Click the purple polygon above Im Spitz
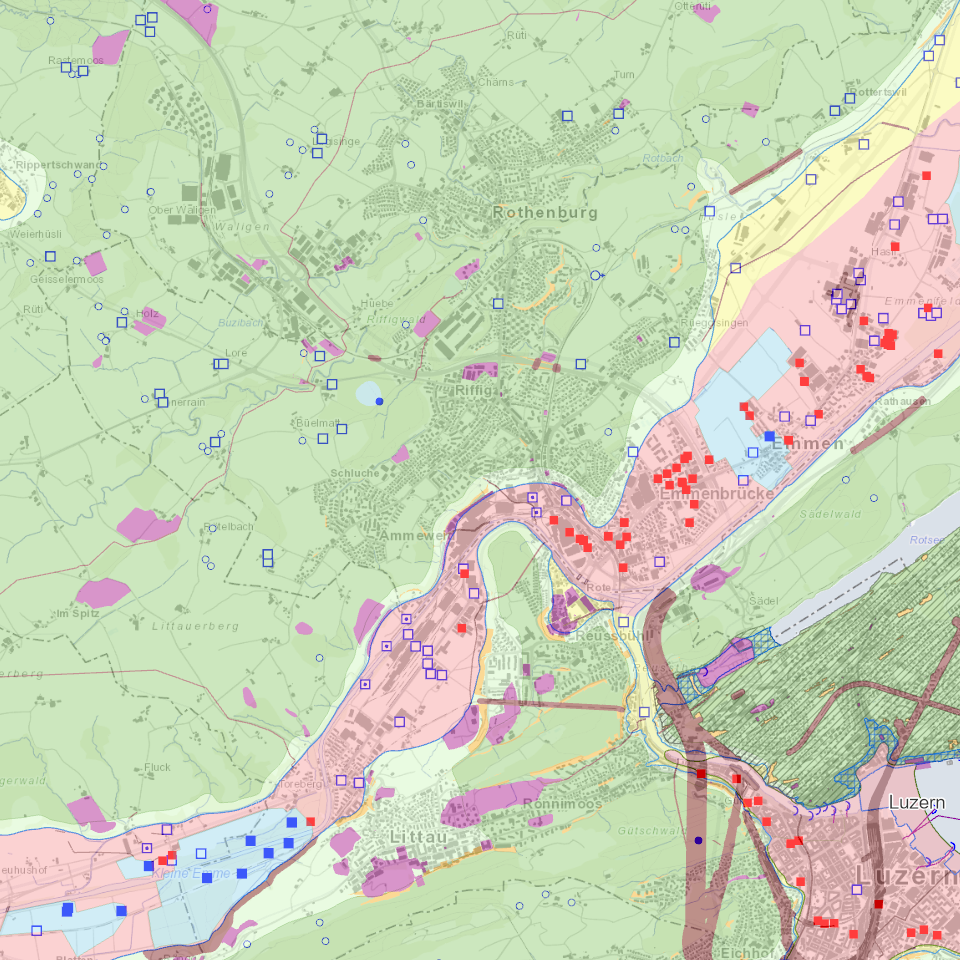The width and height of the screenshot is (960, 960). tap(102, 593)
